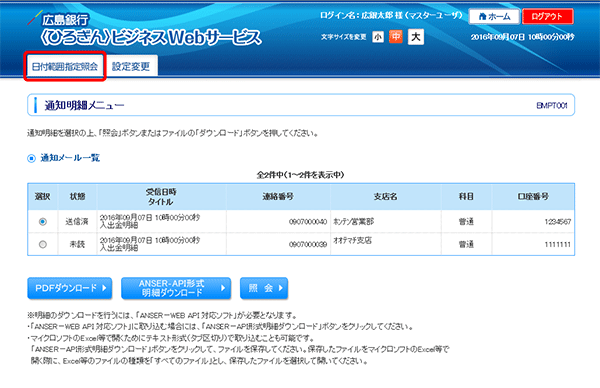Image resolution: width=600 pixels, height=388 pixels.
Task: Click the 状態 column header
Action: 77,197
